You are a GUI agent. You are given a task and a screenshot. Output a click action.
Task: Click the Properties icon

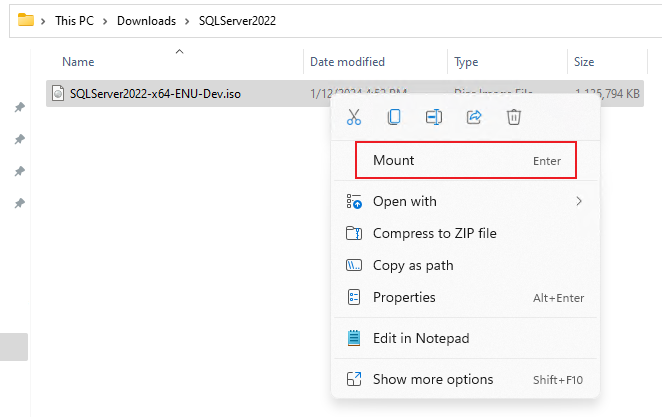point(354,297)
